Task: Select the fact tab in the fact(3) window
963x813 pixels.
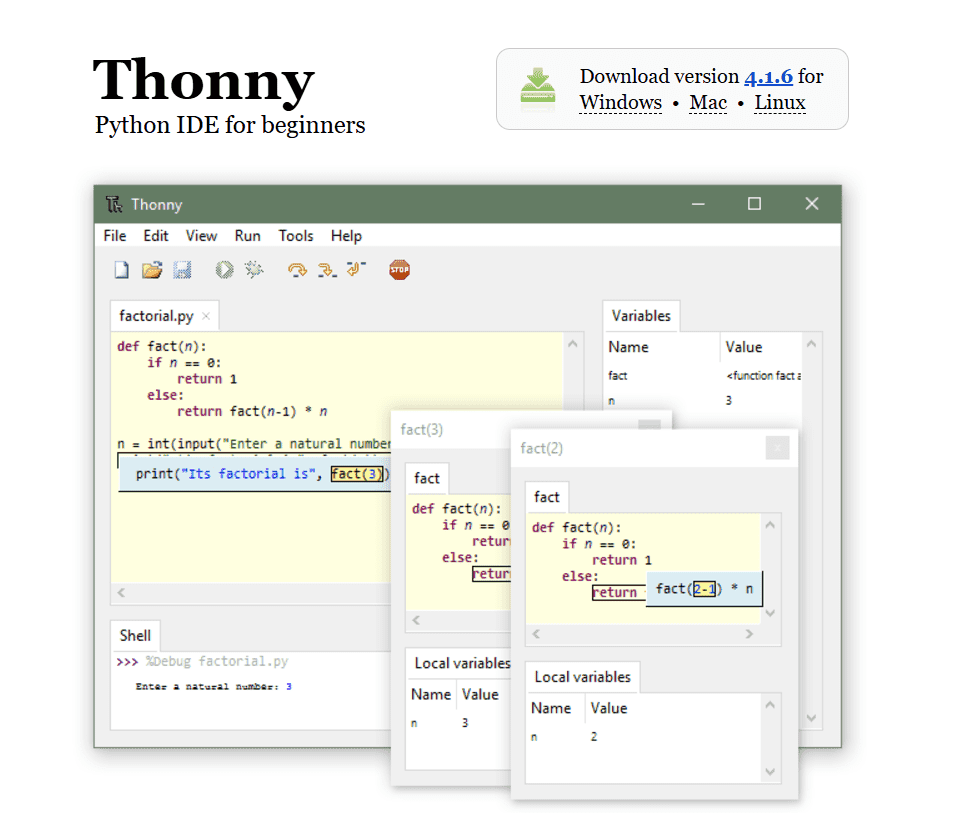Action: (427, 478)
